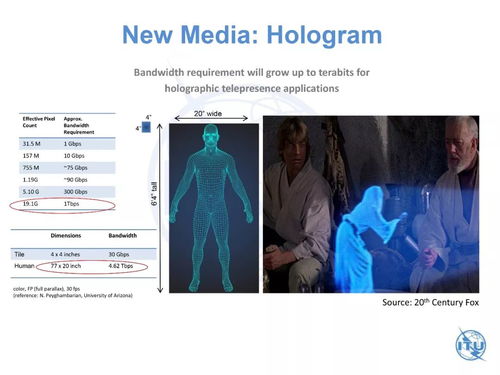The height and width of the screenshot is (375, 500).
Task: Click the circled 77 x 20 inch dimension
Action: coord(66,266)
